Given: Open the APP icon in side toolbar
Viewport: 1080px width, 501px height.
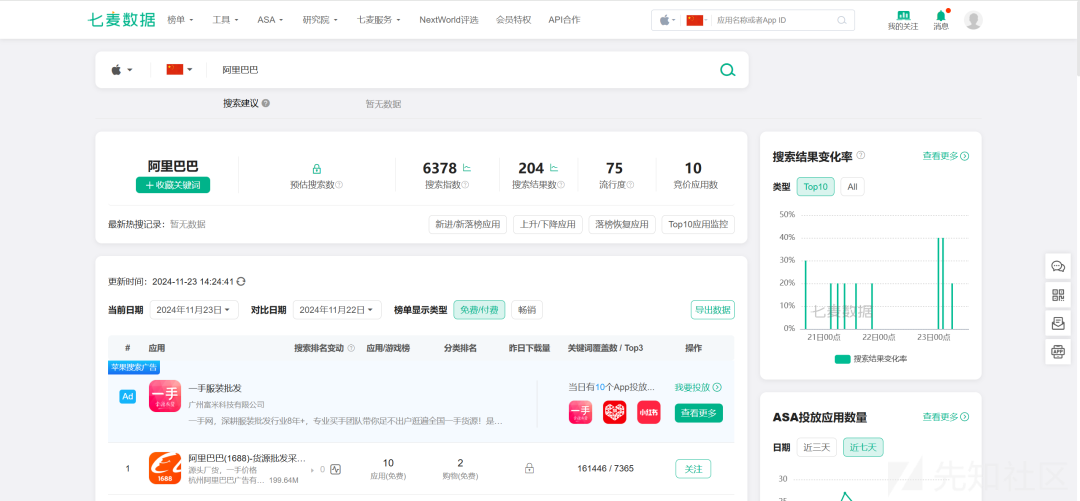Looking at the screenshot, I should (1058, 351).
